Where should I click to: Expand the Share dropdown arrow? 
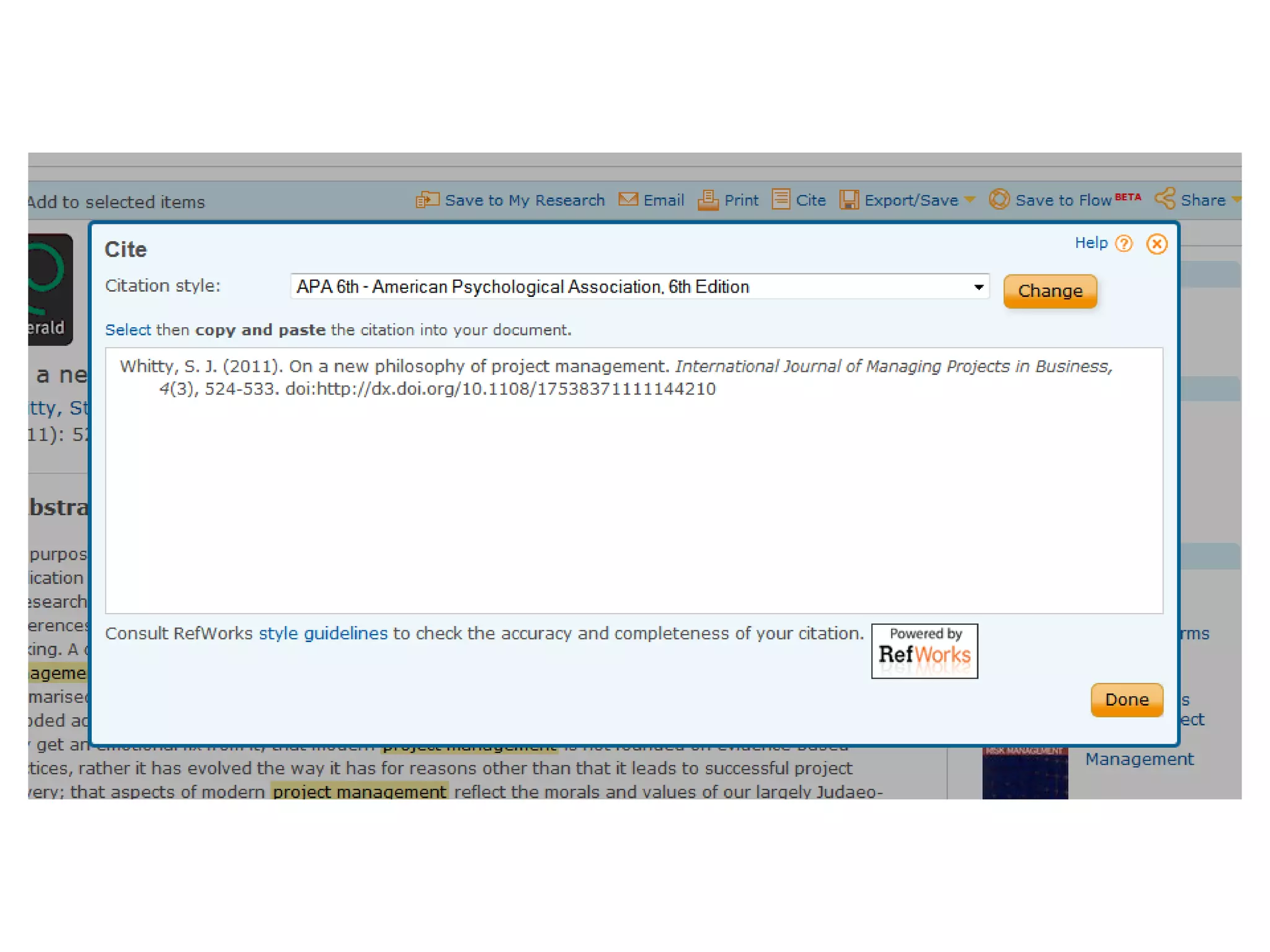coord(1235,199)
